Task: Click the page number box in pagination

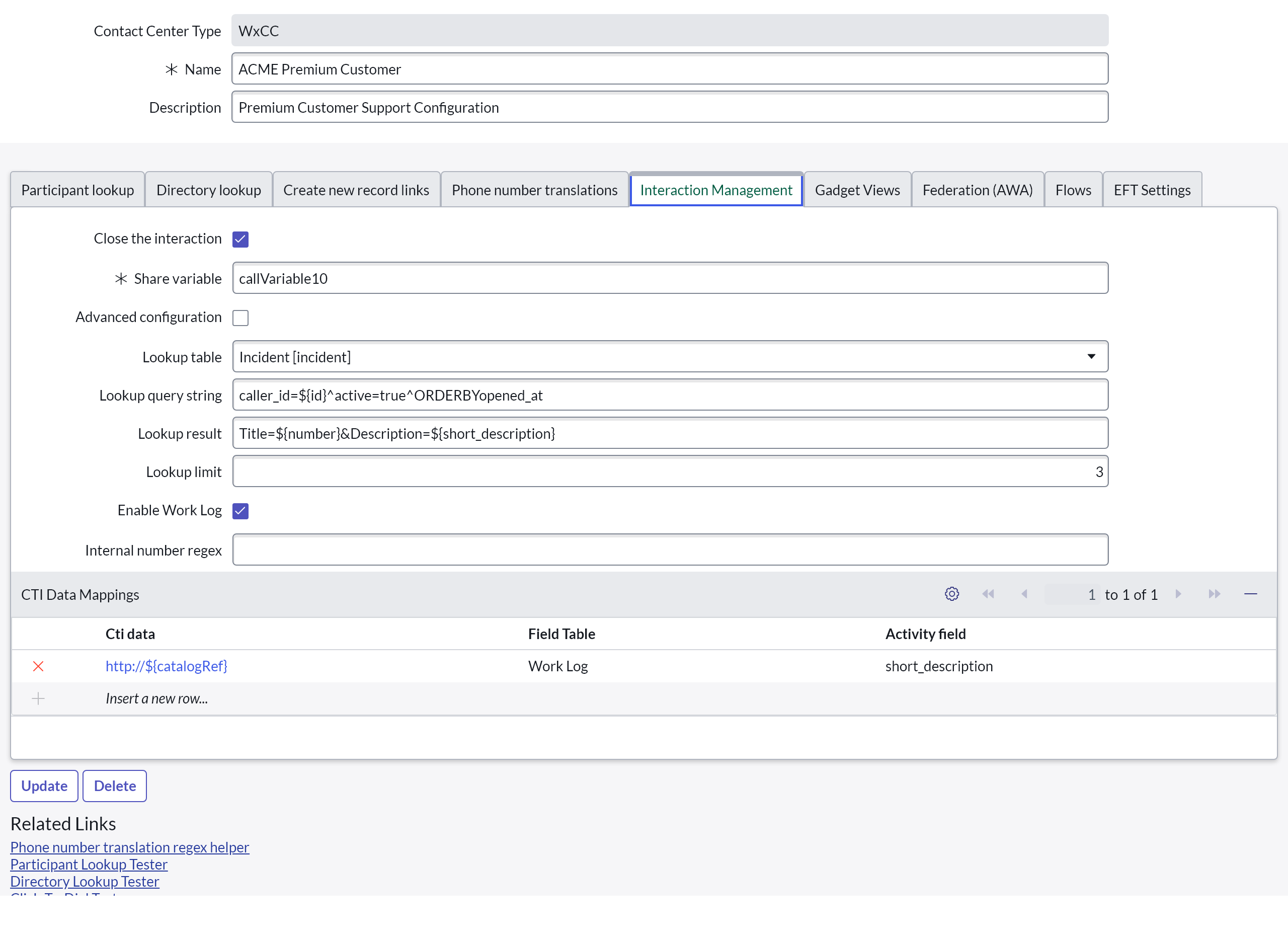Action: tap(1073, 594)
